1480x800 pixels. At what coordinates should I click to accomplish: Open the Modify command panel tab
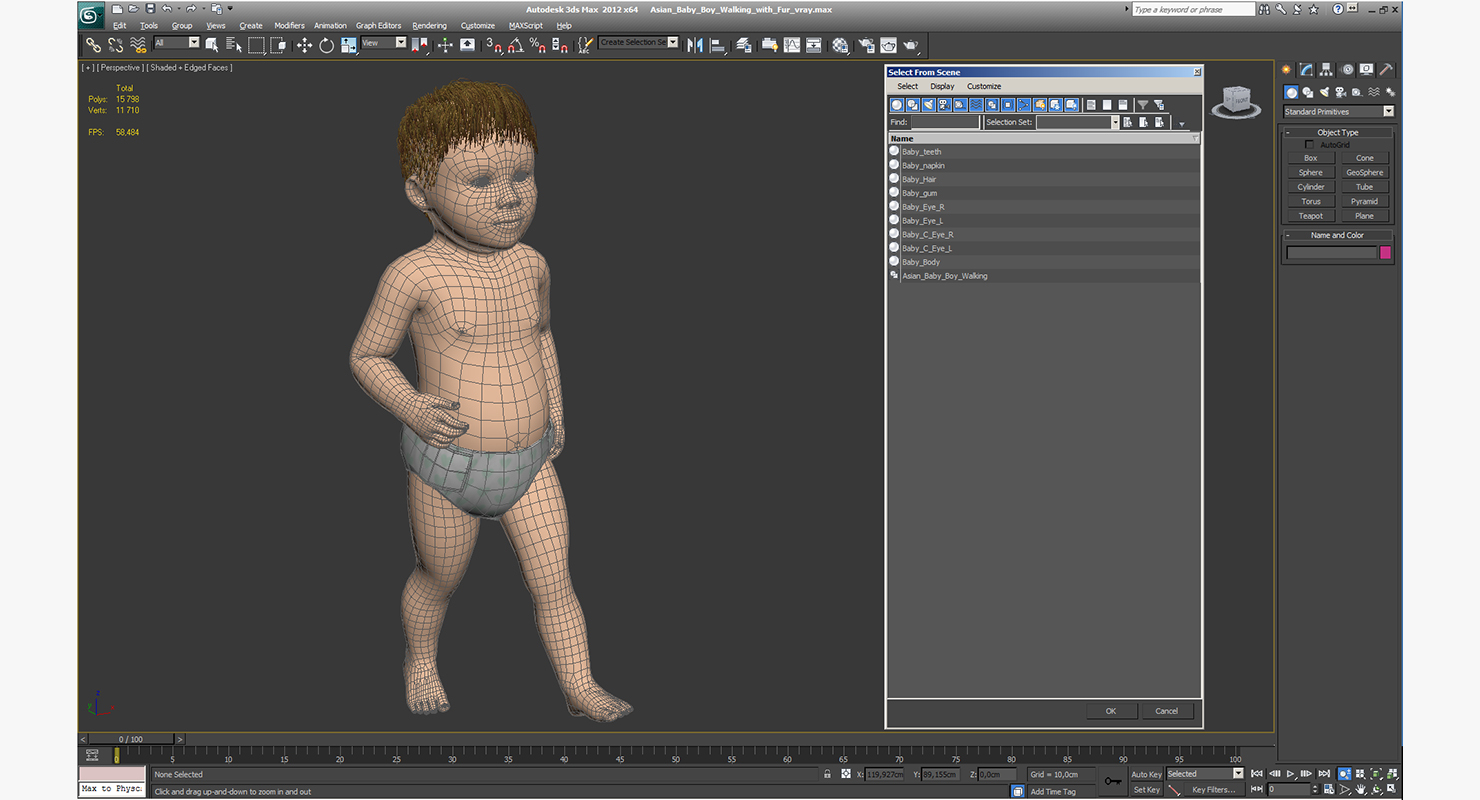coord(1306,70)
